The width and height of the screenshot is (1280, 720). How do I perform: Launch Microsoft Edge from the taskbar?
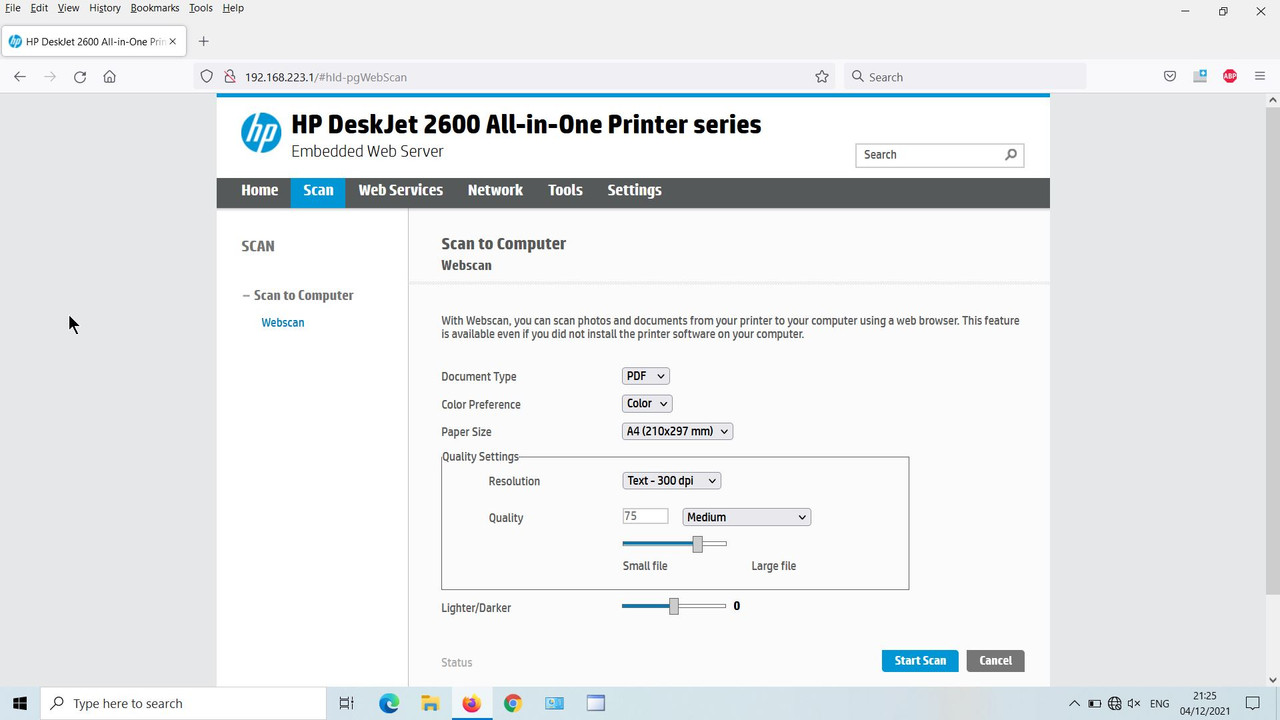389,703
